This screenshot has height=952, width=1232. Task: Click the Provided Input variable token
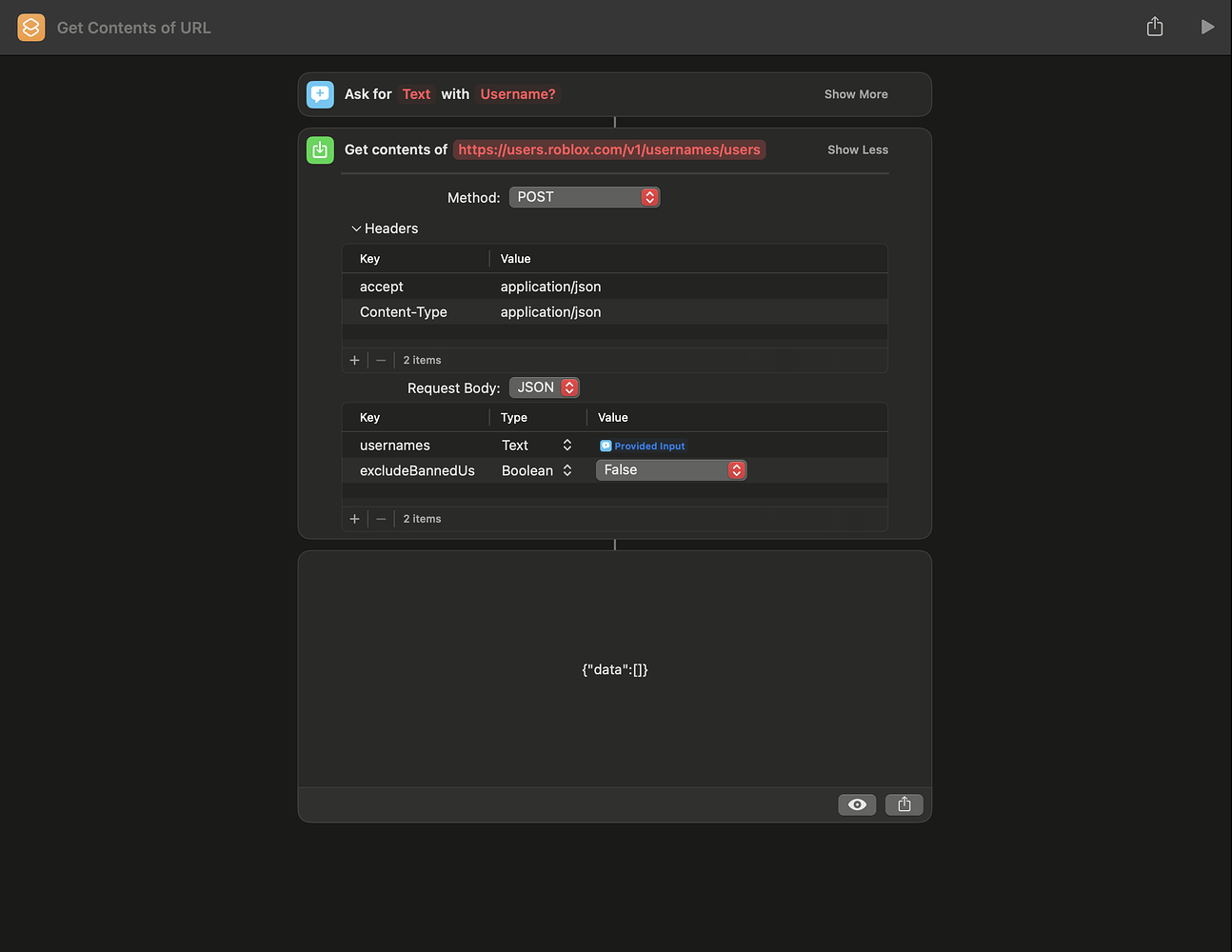point(642,446)
